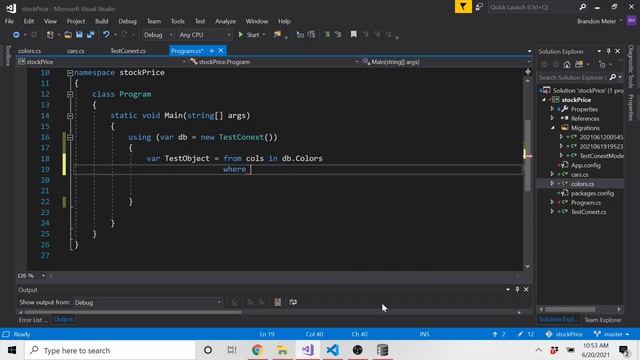Switch to the TestConext.cs editor tab

tap(128, 51)
